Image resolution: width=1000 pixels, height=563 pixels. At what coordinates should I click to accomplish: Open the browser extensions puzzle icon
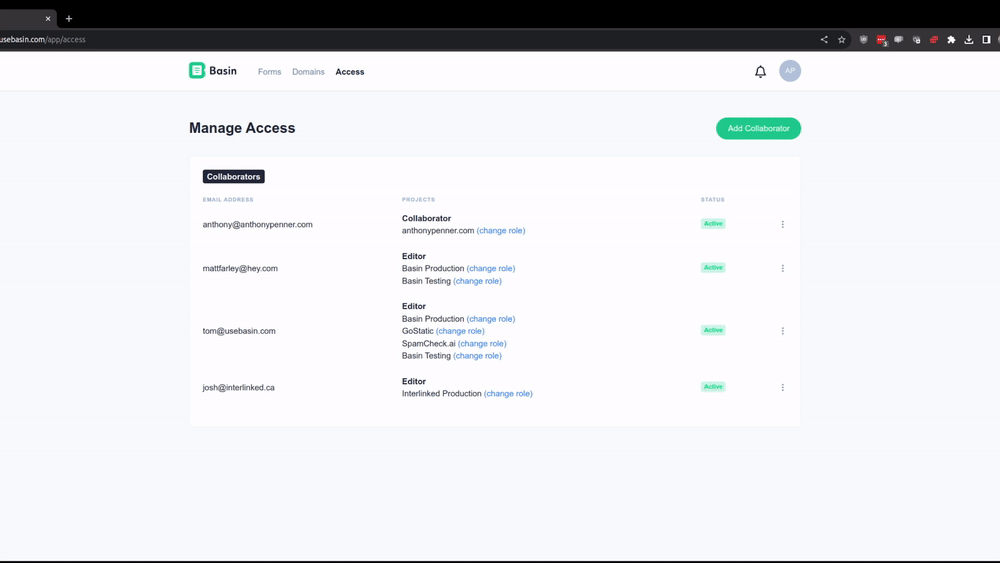951,40
